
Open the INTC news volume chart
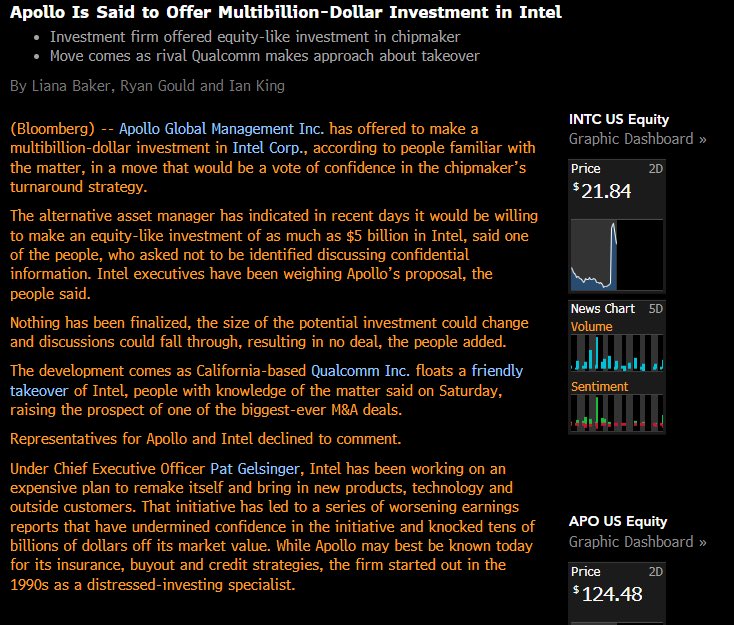[x=617, y=353]
